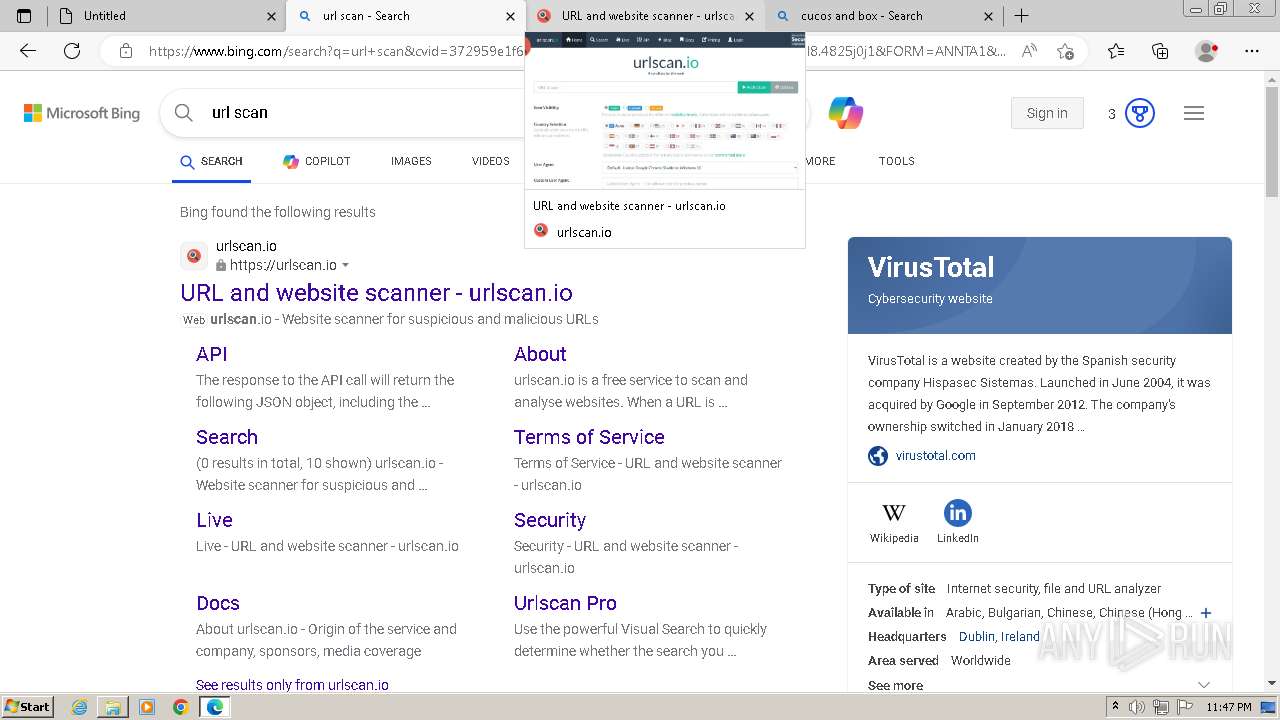Follow the Dublin, Ireland headquarters link
This screenshot has height=720, width=1280.
pos(999,637)
